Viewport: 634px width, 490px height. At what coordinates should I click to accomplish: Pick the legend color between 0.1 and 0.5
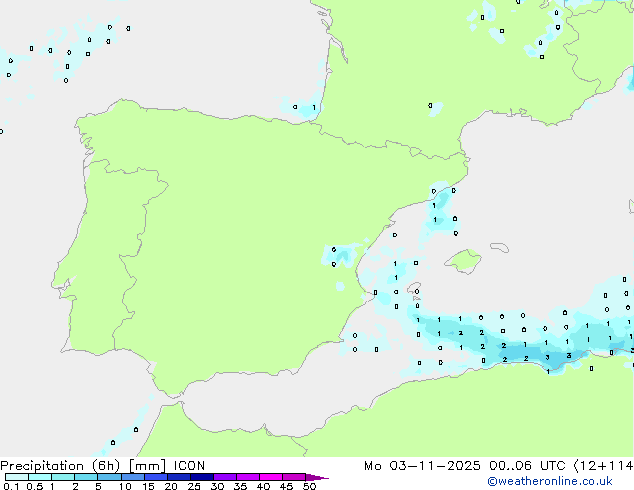tap(17, 477)
